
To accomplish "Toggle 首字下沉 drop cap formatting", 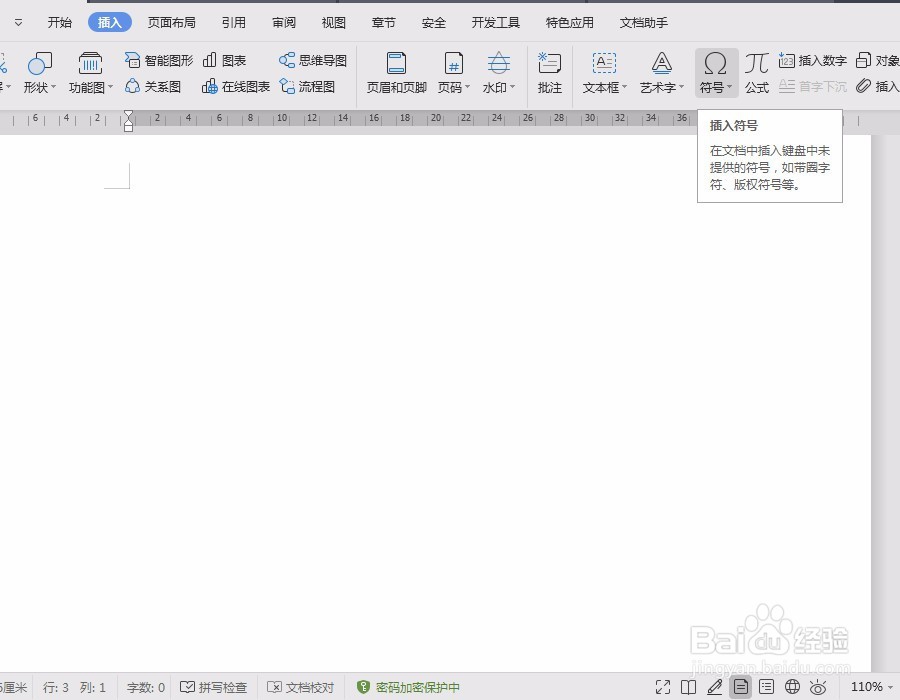I will coord(812,87).
